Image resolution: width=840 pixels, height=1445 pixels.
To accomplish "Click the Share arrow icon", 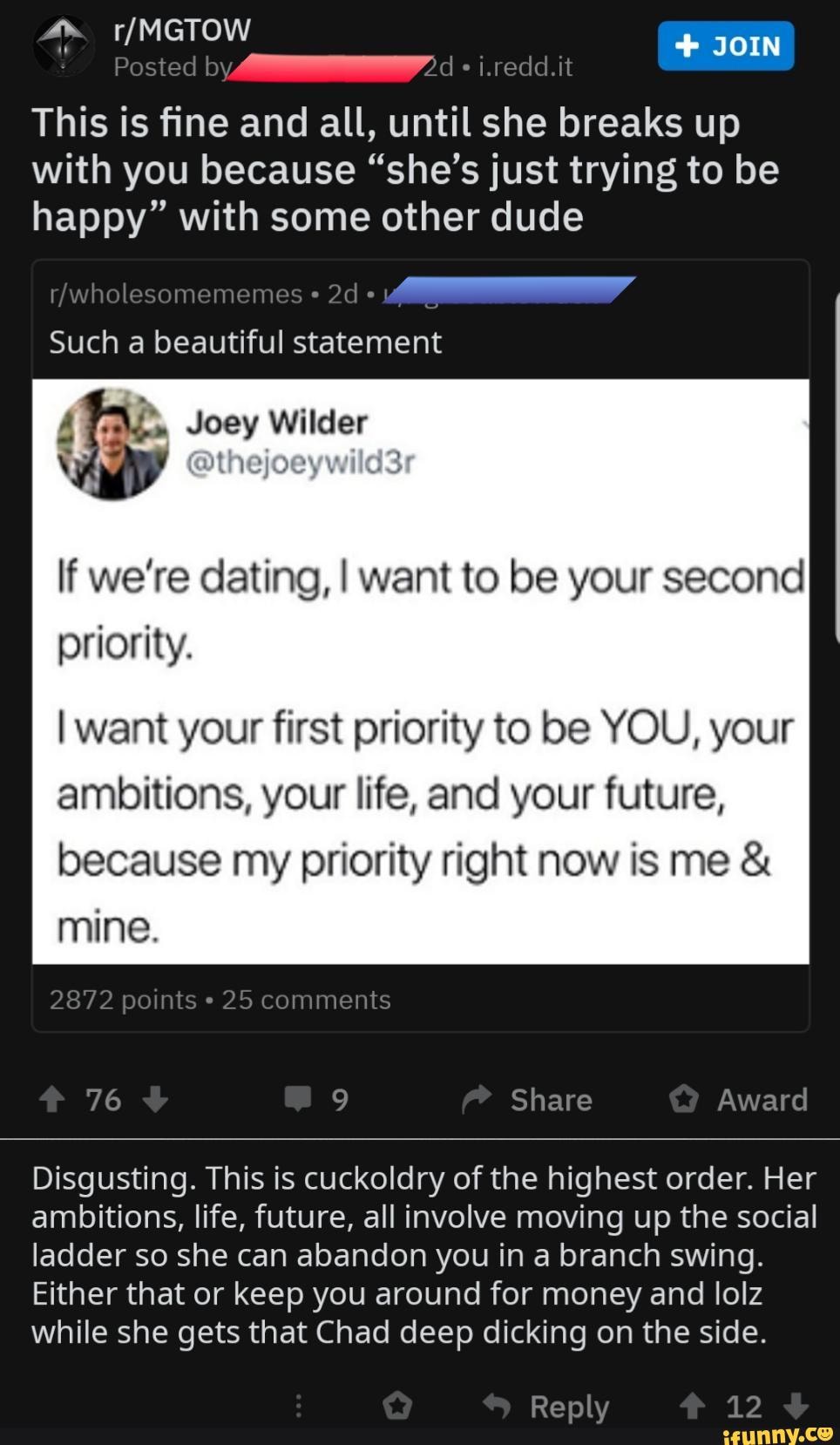I will pos(478,1100).
